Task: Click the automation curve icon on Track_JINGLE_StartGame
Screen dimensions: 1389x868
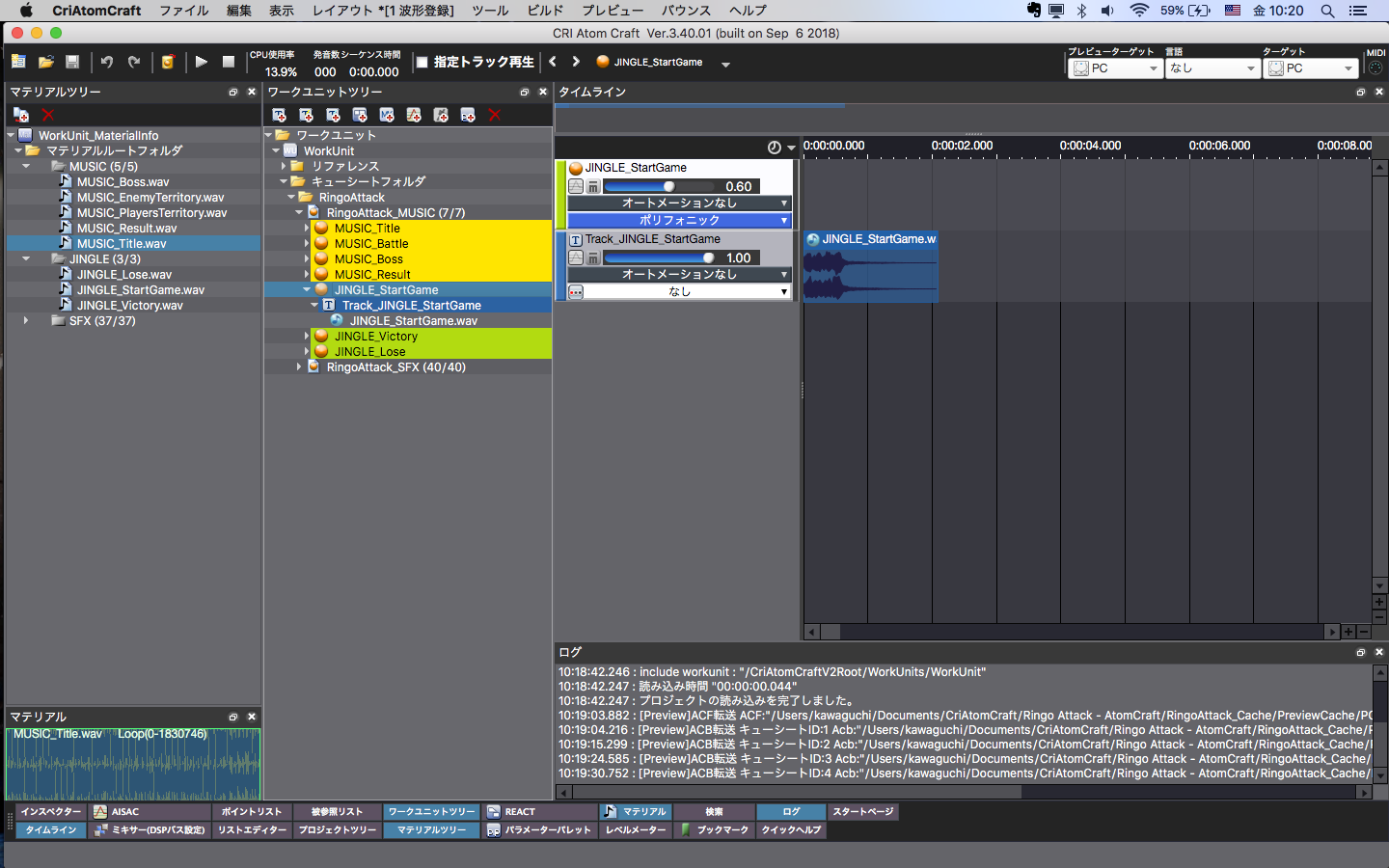Action: pyautogui.click(x=576, y=258)
